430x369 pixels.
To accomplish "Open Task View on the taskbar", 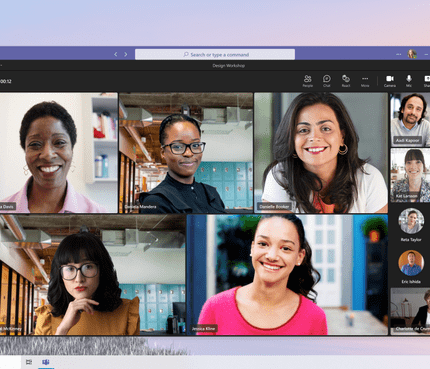I will [29, 362].
